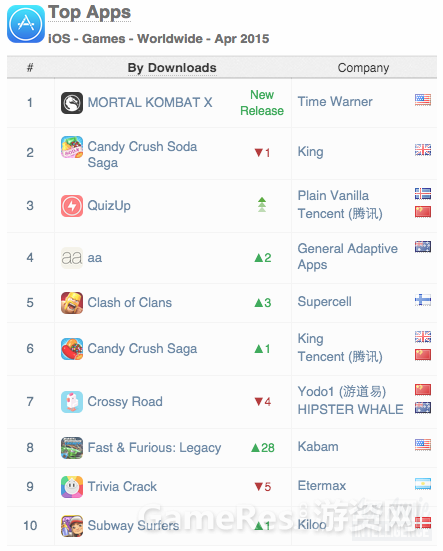Screen dimensions: 443x551
Task: Open the Subway Surfers link
Action: pos(133,526)
